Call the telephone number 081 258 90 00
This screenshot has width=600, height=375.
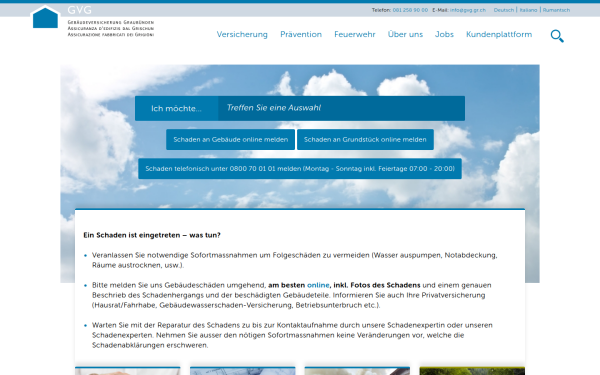pos(410,10)
